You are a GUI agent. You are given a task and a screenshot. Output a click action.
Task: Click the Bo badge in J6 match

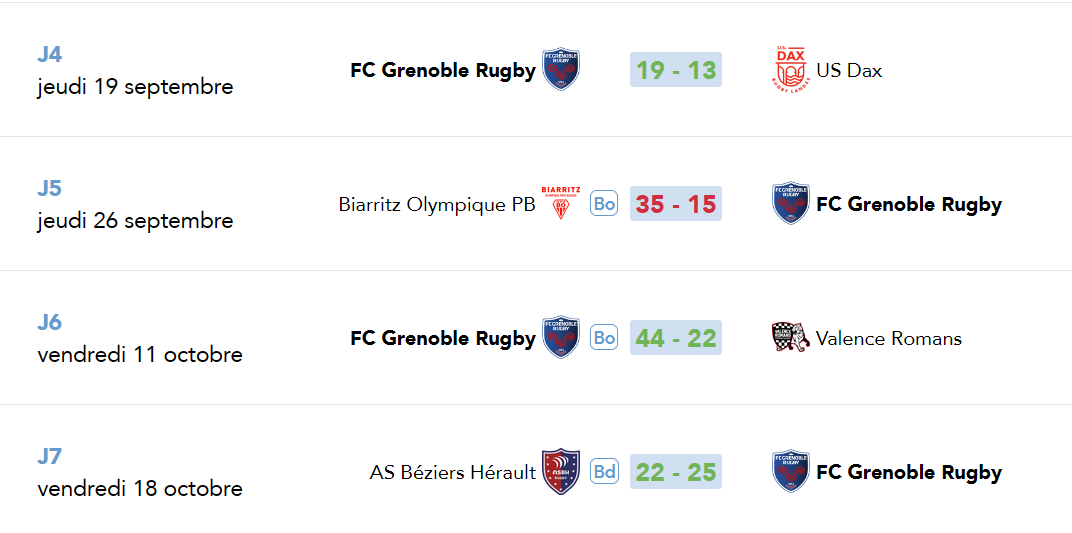coord(604,338)
